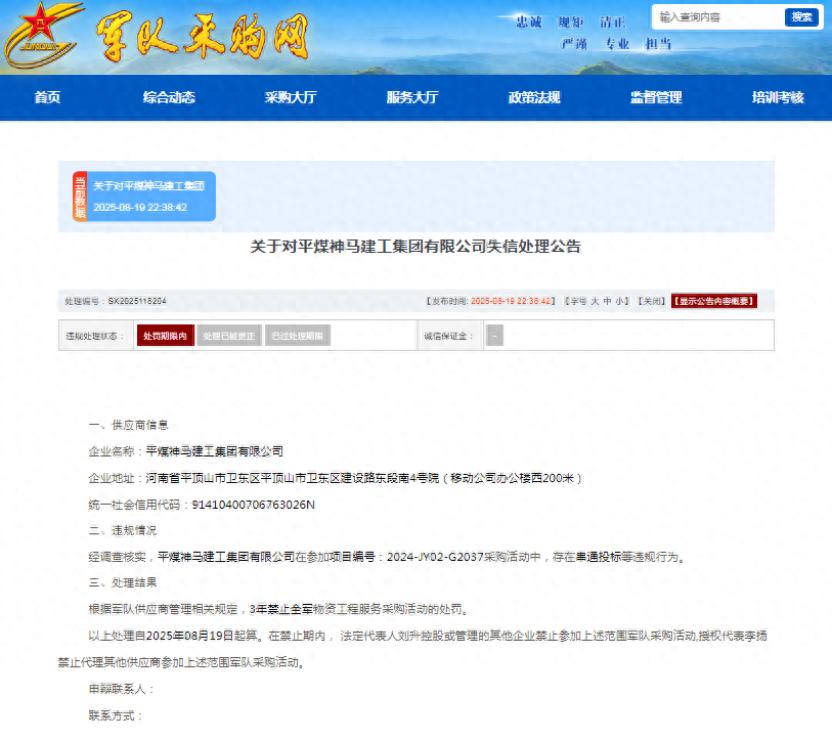
Task: Click project number 2024-JY02-G2037 text
Action: tap(435, 557)
